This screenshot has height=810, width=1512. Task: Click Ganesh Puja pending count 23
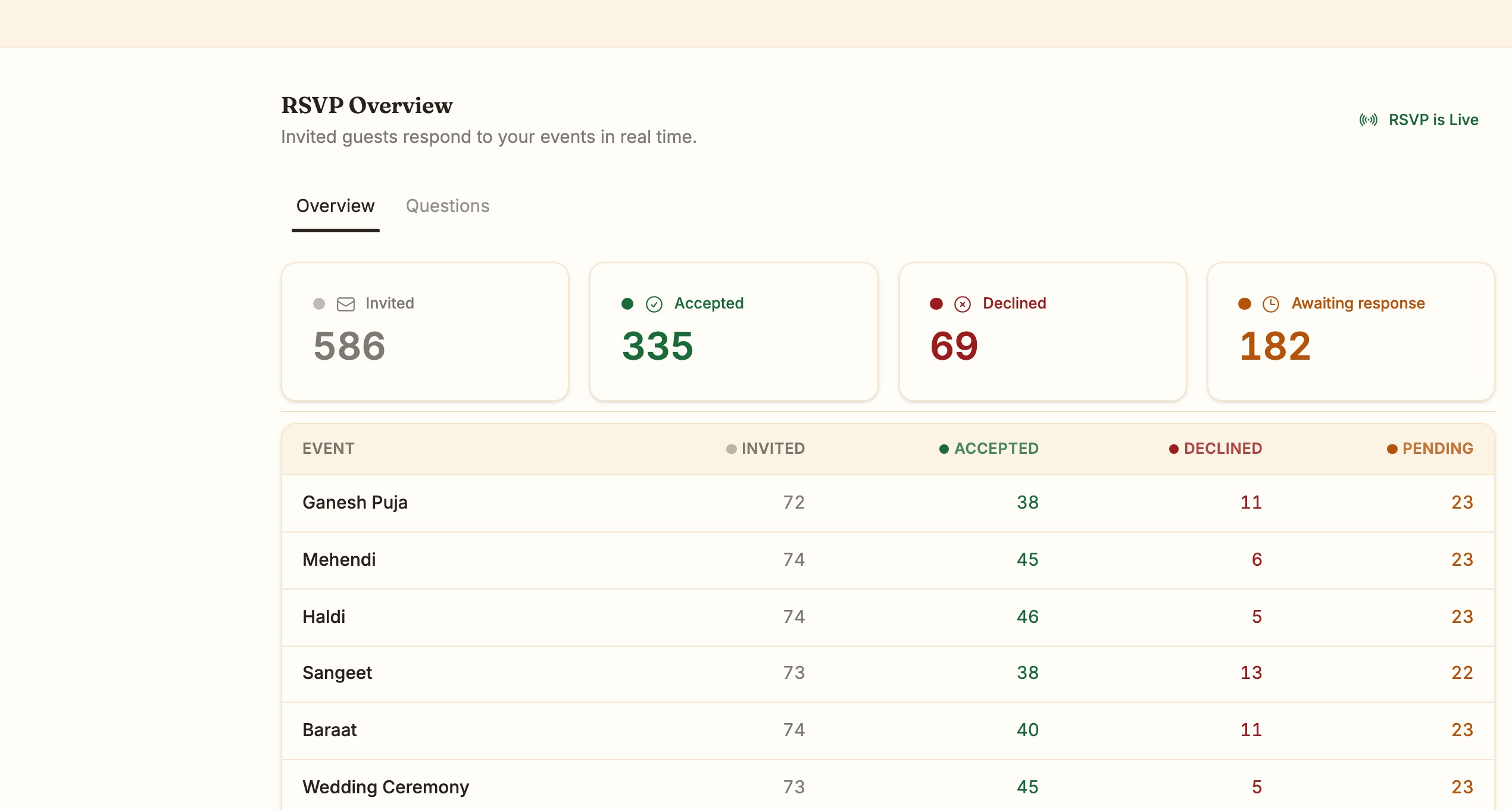tap(1463, 503)
